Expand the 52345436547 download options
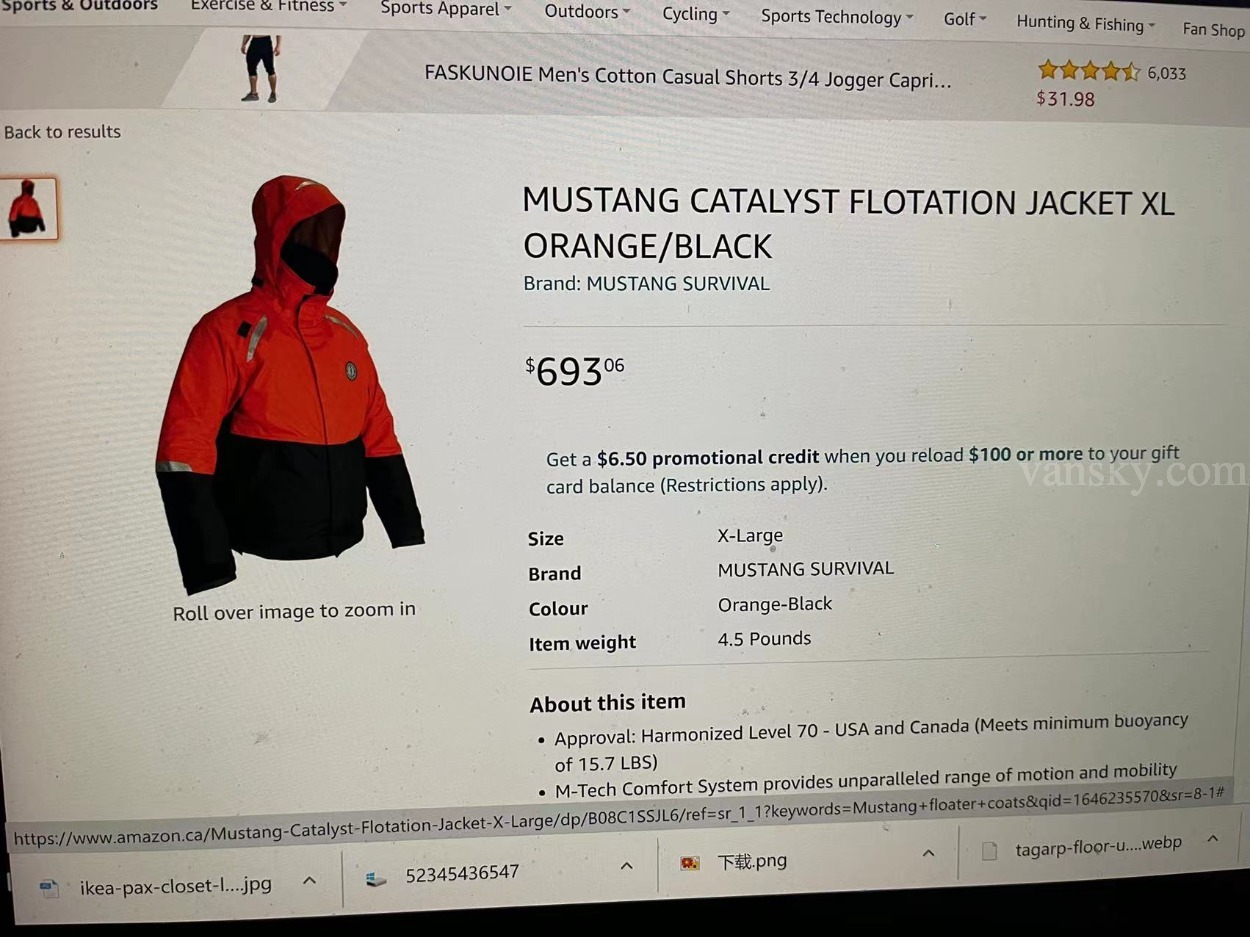 pyautogui.click(x=626, y=866)
